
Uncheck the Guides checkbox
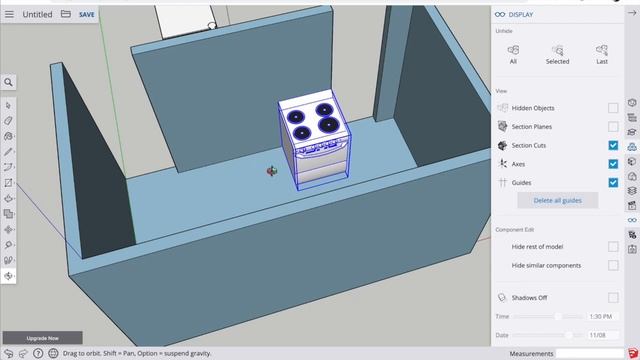613,182
